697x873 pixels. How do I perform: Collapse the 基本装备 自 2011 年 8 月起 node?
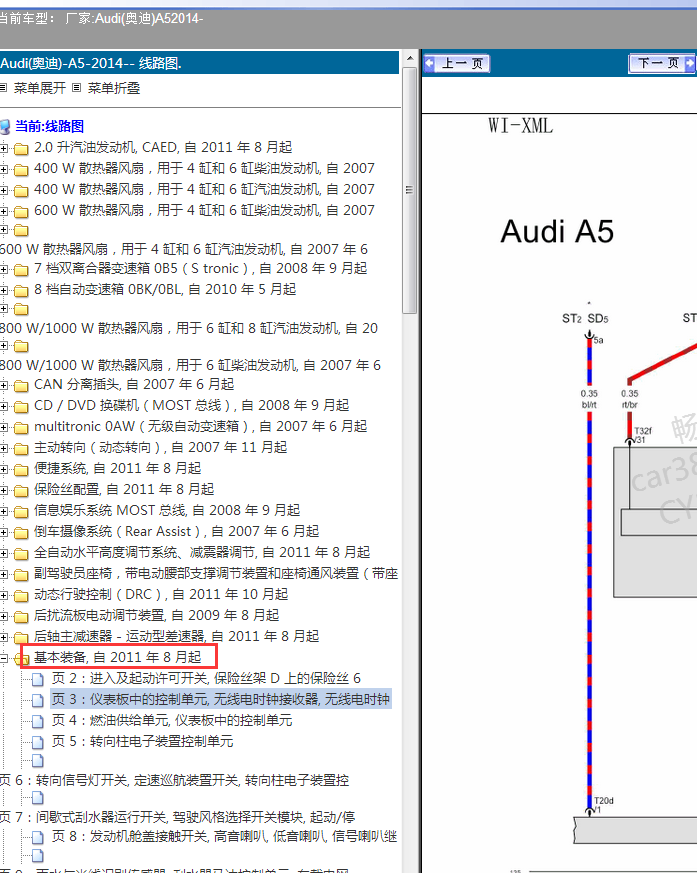coord(4,658)
